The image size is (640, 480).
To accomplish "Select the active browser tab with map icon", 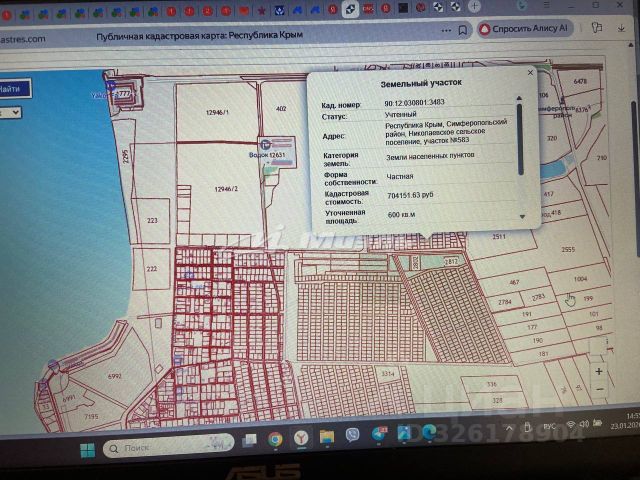I will click(350, 9).
